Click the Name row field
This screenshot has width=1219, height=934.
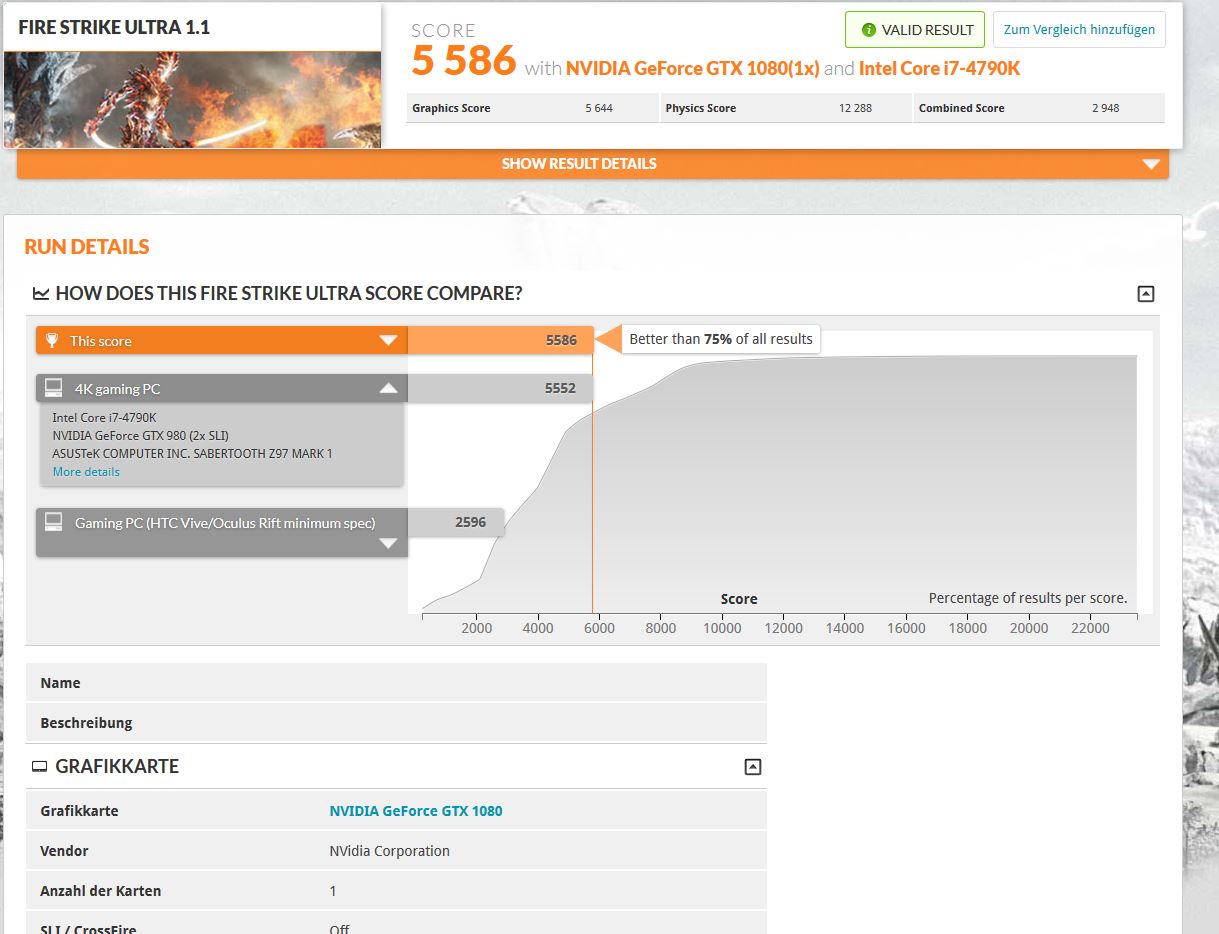(396, 683)
